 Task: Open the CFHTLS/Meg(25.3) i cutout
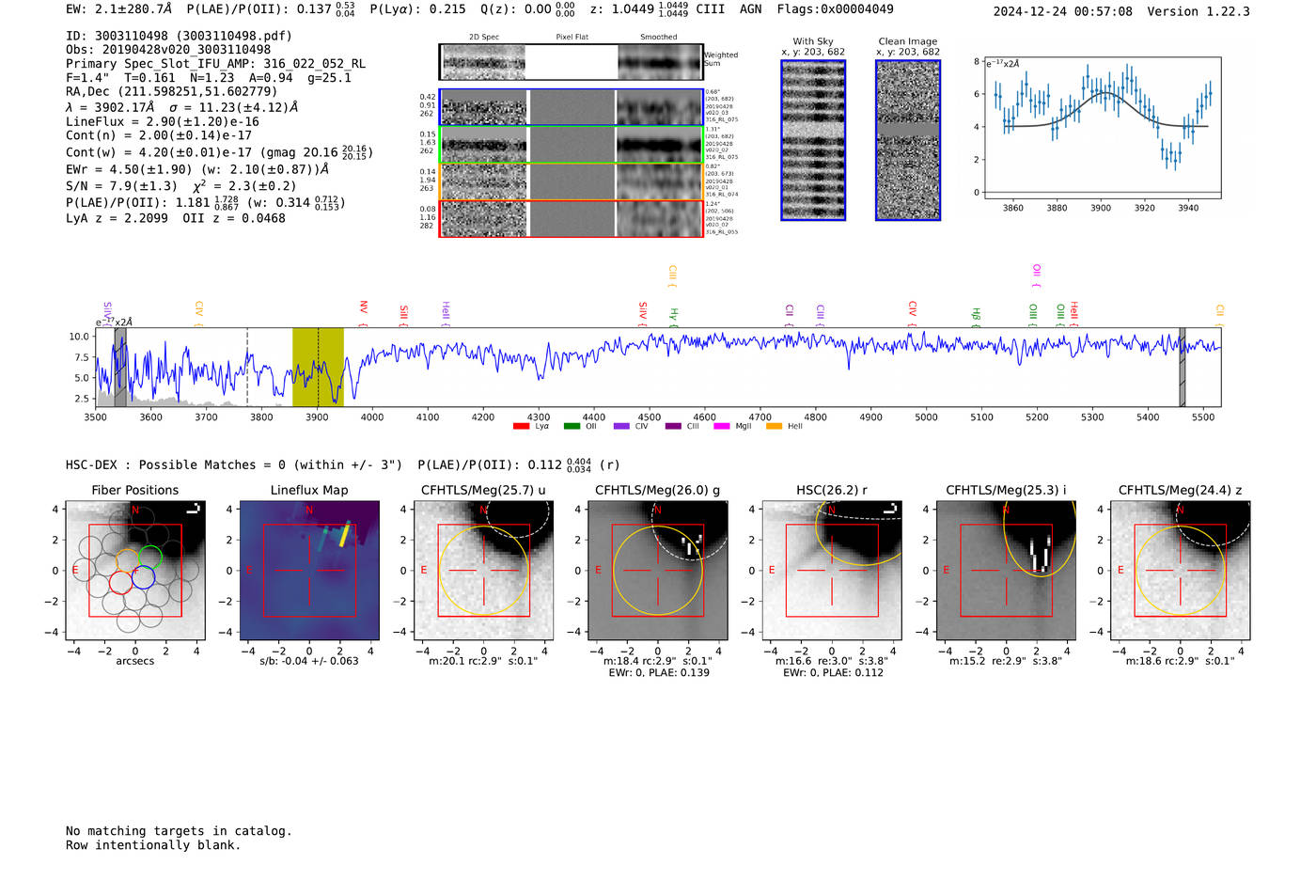coord(1006,571)
